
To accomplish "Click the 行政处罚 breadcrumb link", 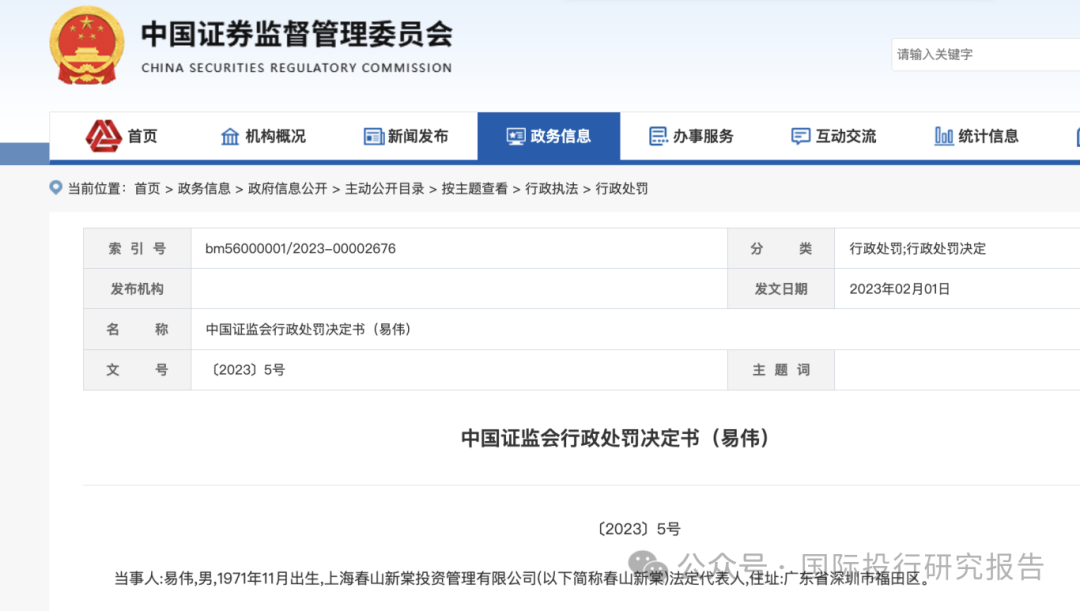I will point(621,189).
